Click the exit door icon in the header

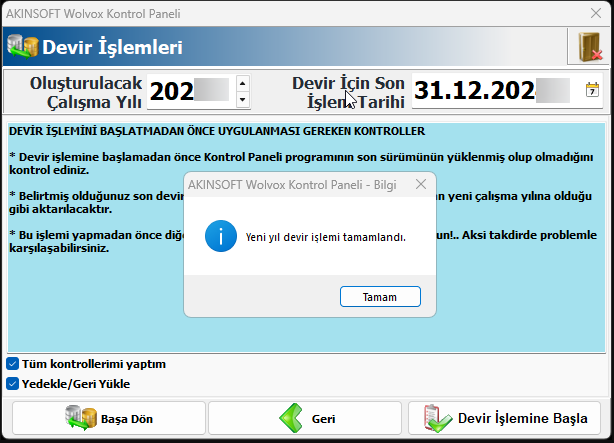click(588, 47)
